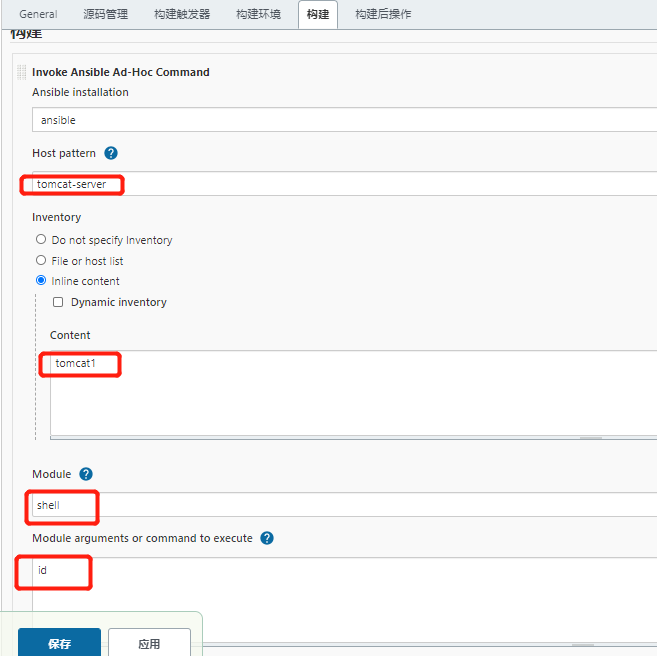
Task: Select the 构建 tab
Action: click(x=318, y=14)
